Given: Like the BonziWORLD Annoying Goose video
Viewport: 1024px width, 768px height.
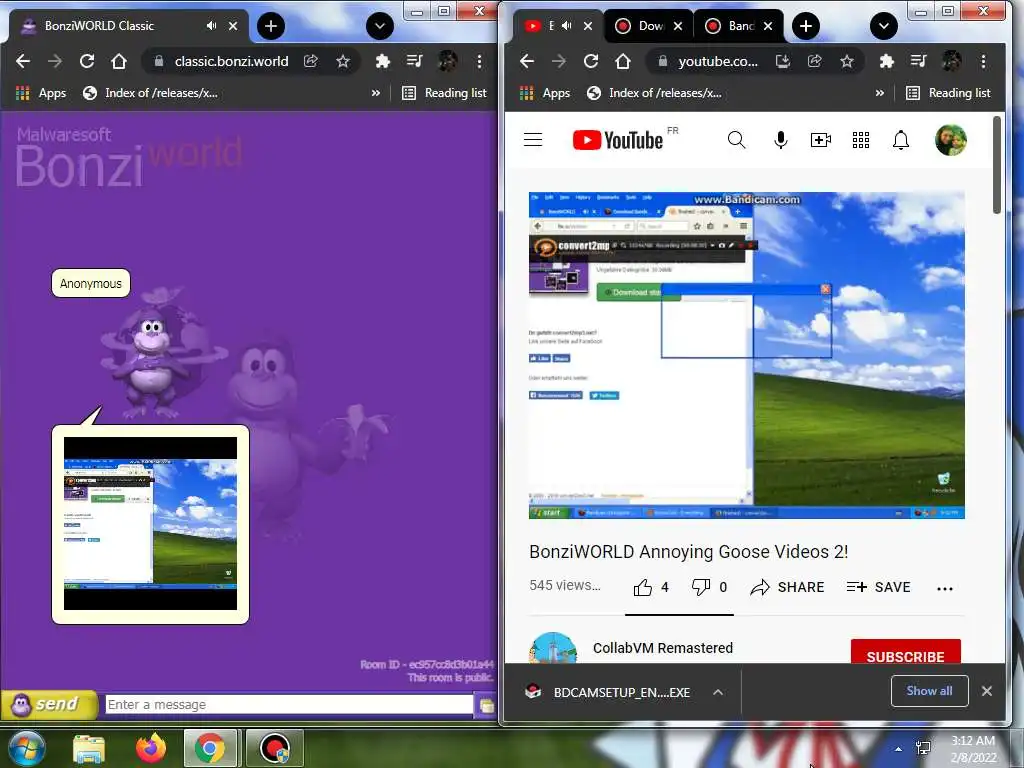Looking at the screenshot, I should (650, 588).
